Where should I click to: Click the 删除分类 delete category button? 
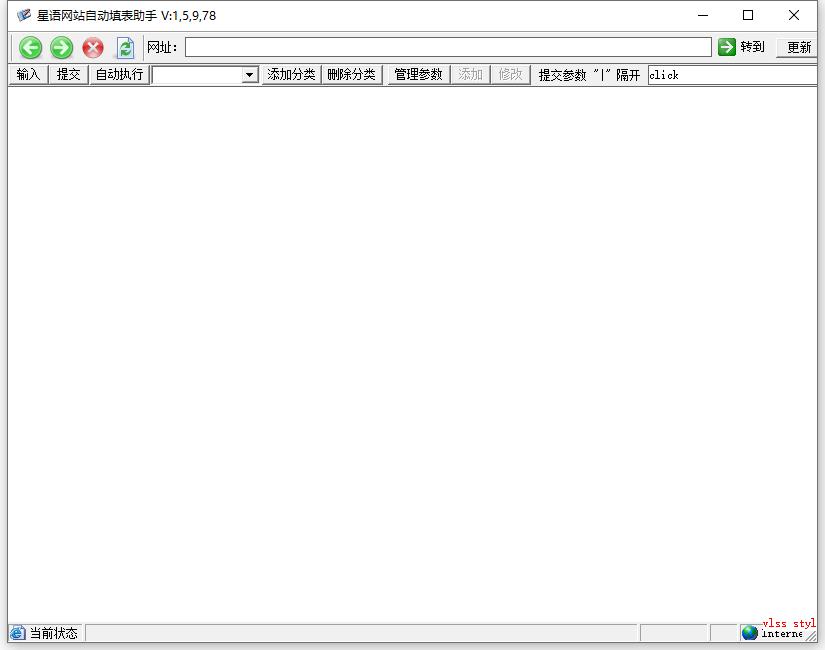[351, 75]
